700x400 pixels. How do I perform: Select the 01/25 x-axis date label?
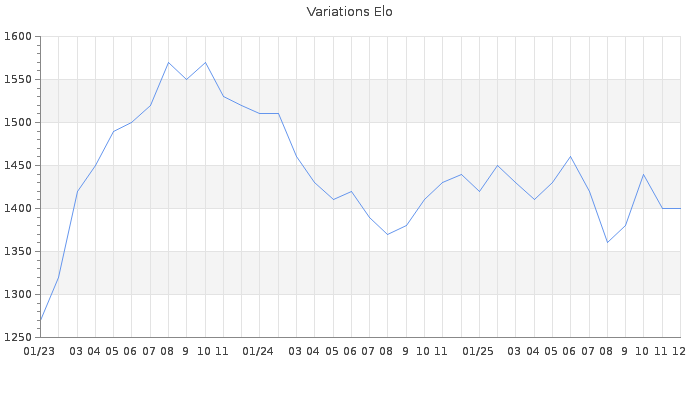click(479, 351)
